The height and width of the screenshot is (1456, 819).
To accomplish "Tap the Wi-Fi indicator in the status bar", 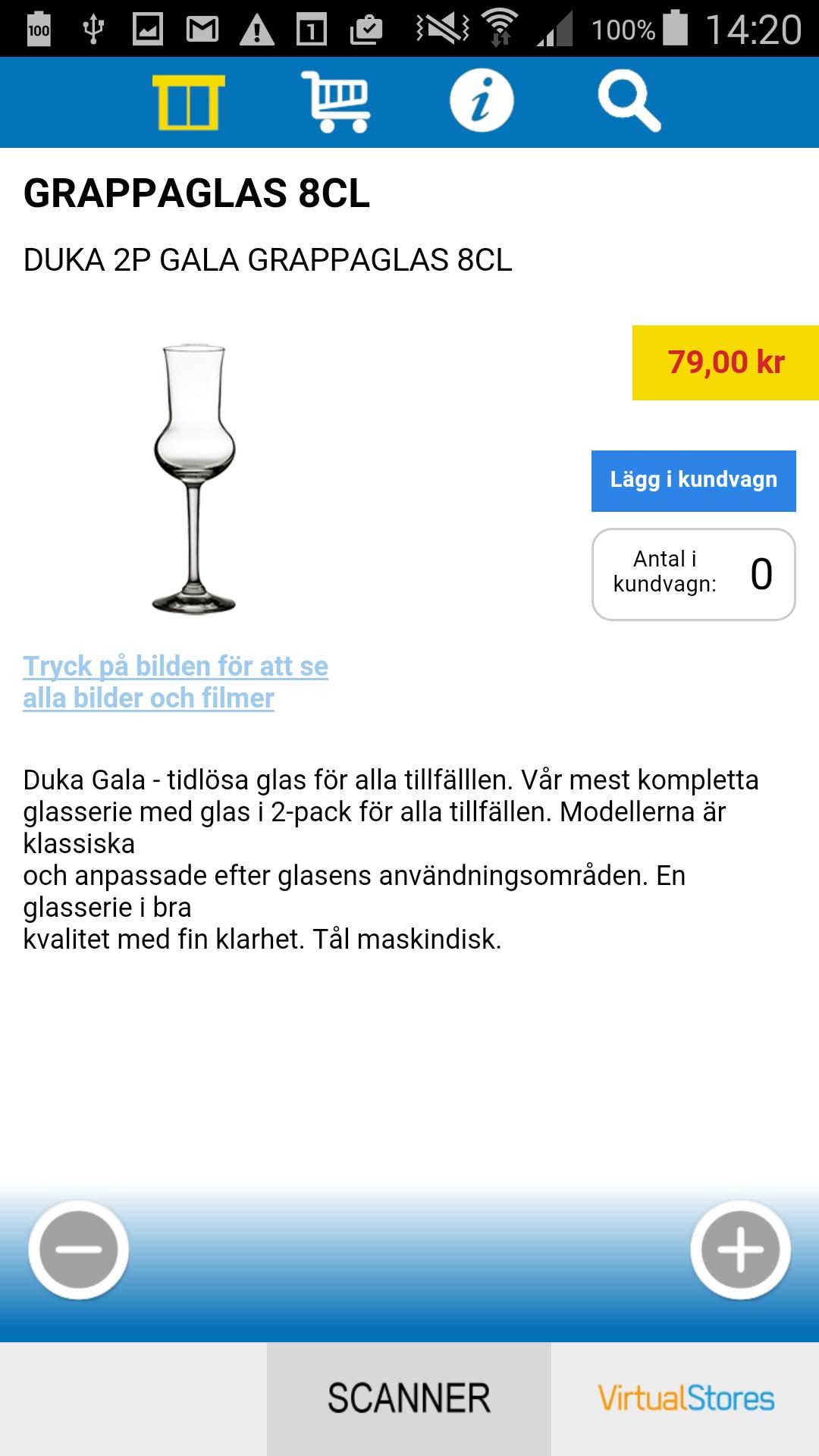I will [x=500, y=25].
